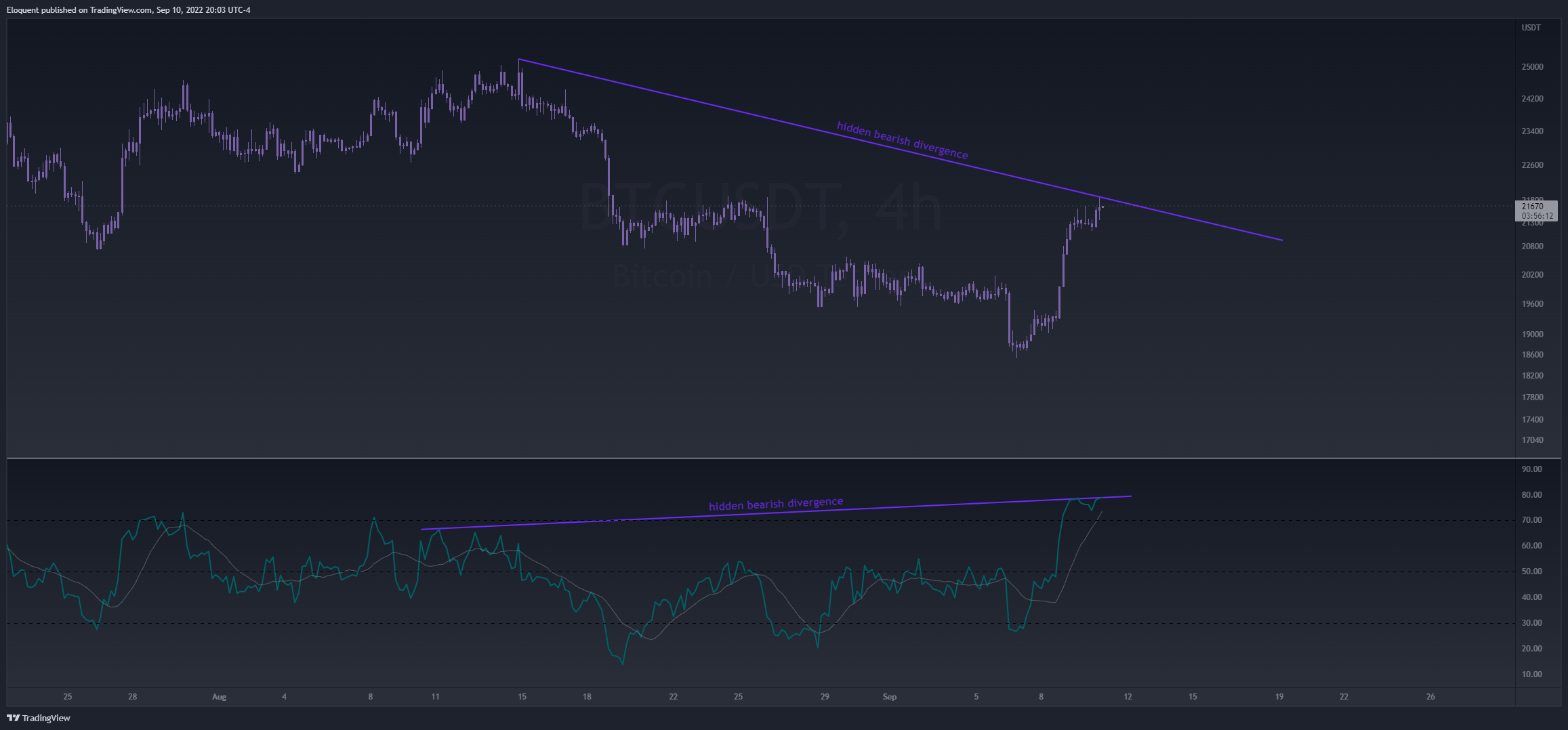Click the '18' date label on time axis

[x=587, y=697]
